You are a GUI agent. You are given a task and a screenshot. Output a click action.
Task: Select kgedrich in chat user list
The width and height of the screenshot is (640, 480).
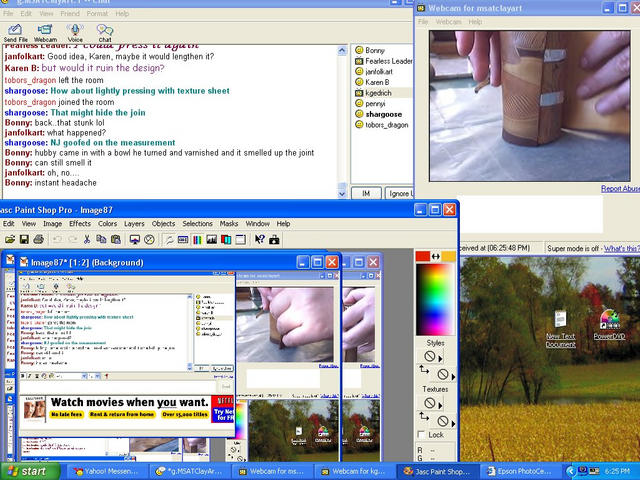(378, 93)
